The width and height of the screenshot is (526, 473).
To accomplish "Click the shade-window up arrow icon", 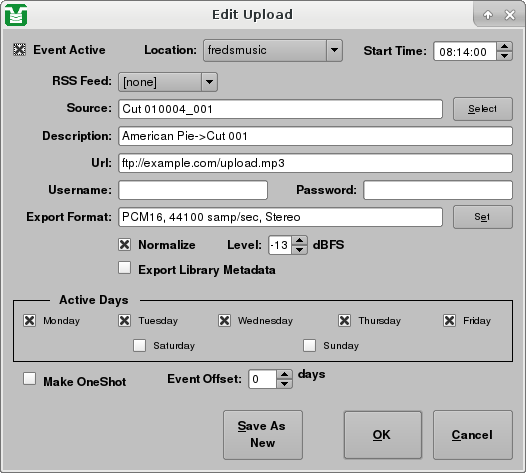I will point(488,15).
